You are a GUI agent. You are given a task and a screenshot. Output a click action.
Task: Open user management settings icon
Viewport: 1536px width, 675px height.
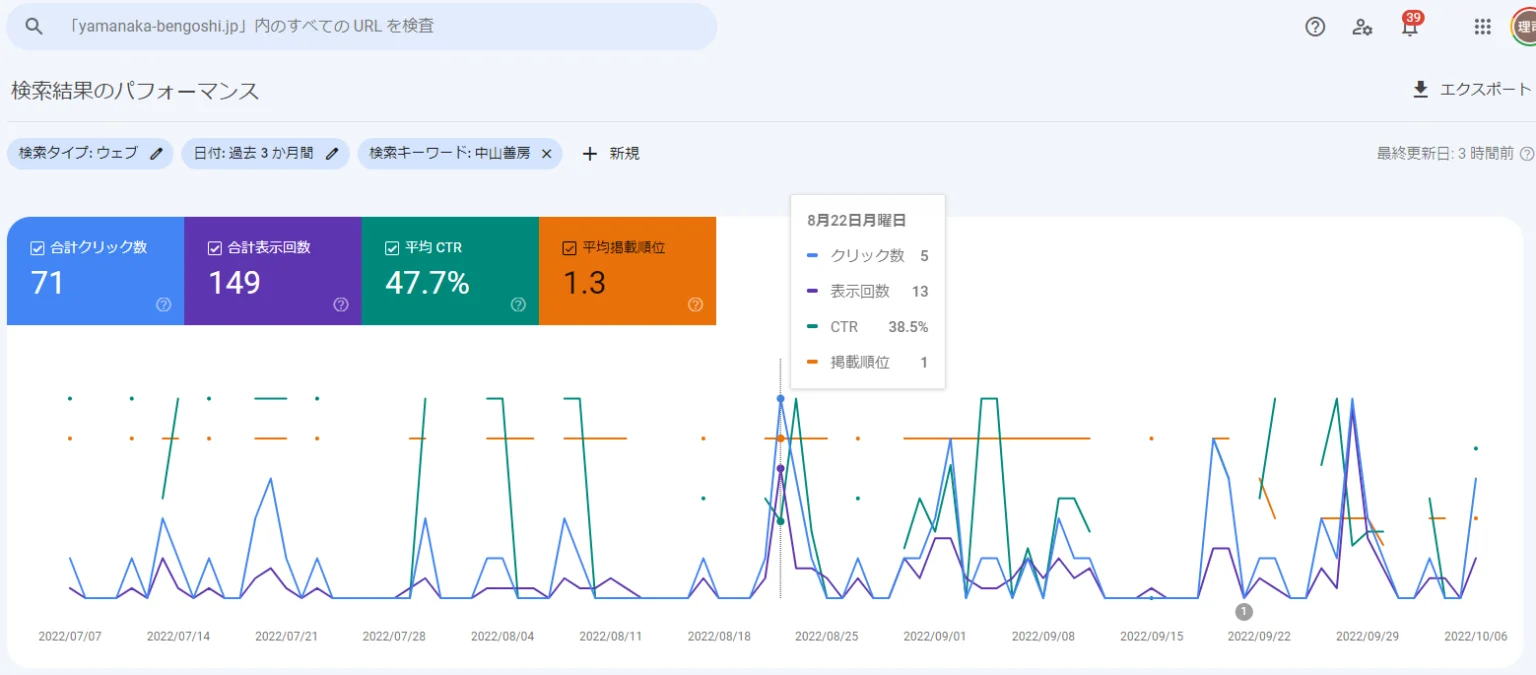(x=1362, y=27)
